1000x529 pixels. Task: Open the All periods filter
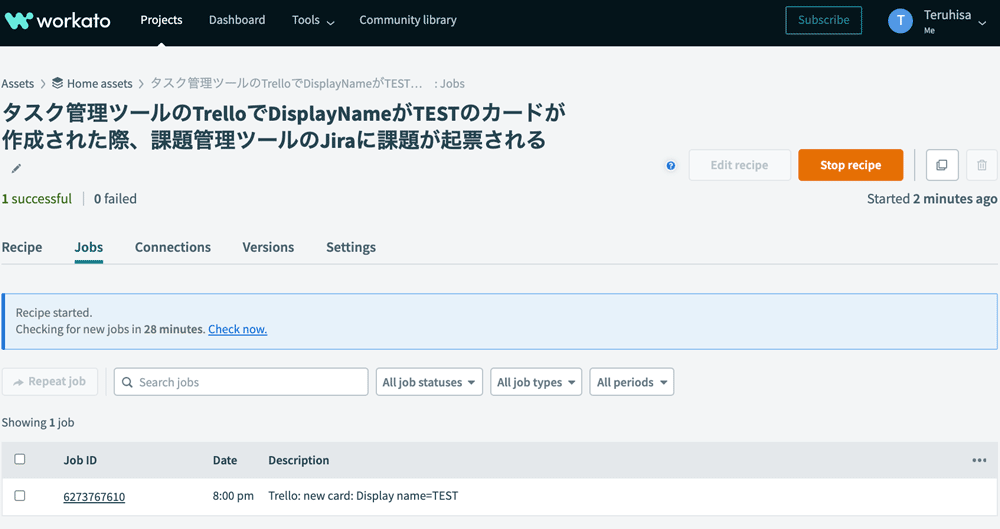(x=632, y=382)
